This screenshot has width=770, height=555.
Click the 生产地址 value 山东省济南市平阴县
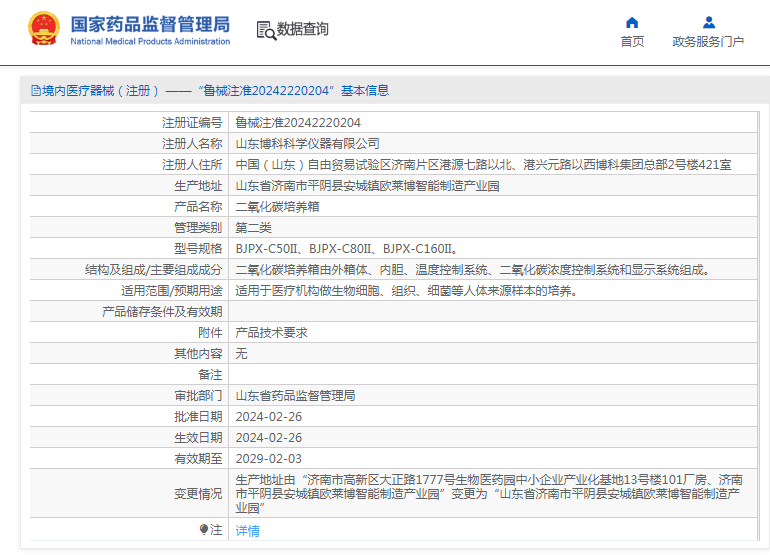coord(367,186)
